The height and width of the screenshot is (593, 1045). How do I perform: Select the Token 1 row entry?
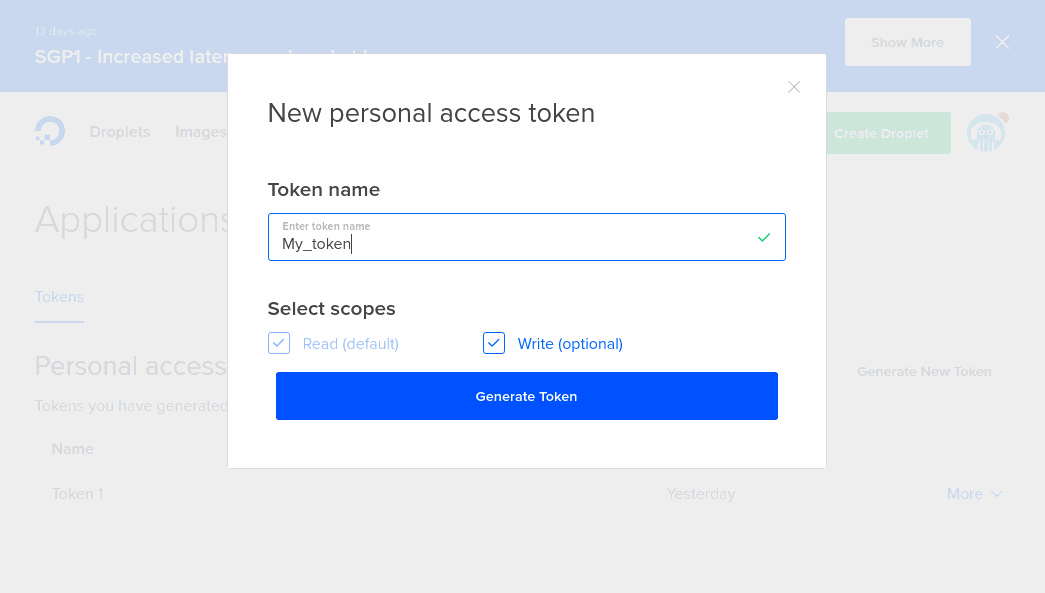click(x=77, y=494)
